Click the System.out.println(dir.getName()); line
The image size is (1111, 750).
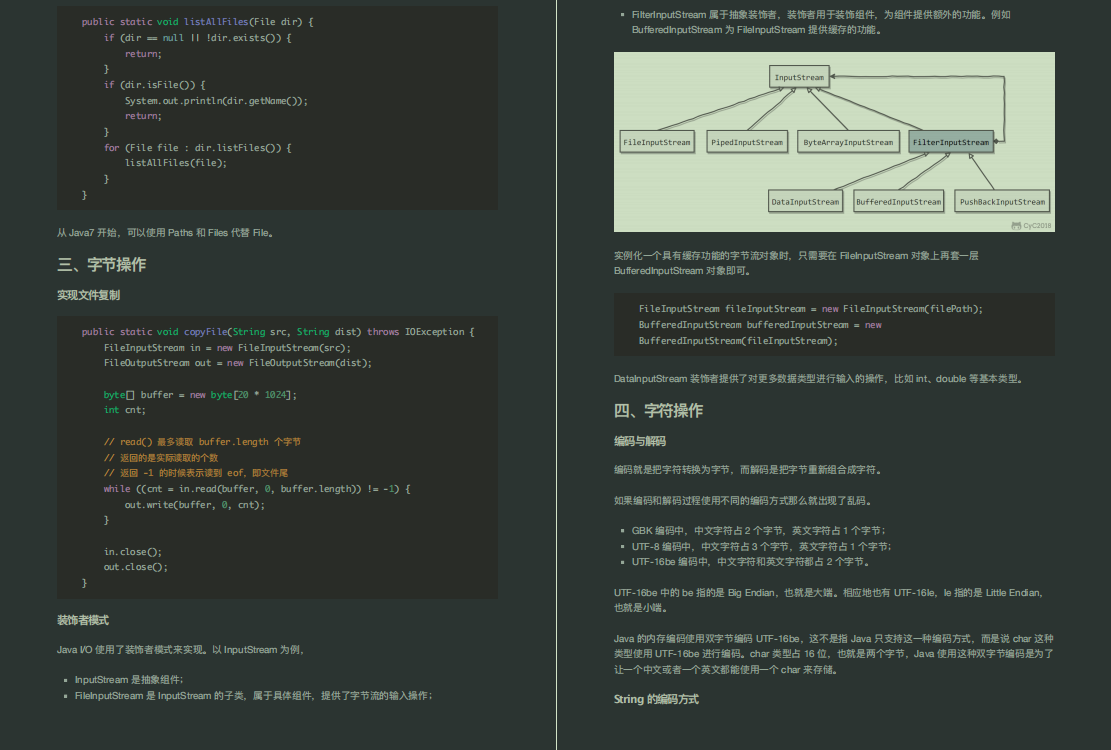pyautogui.click(x=216, y=101)
